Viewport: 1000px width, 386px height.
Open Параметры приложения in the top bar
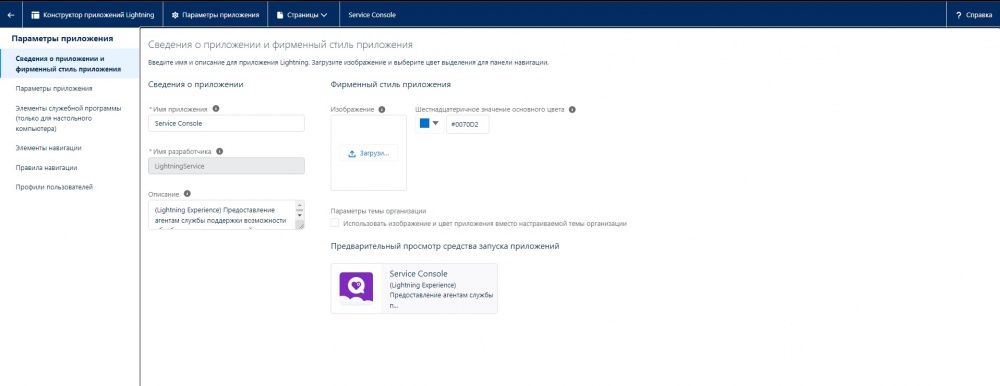click(216, 15)
